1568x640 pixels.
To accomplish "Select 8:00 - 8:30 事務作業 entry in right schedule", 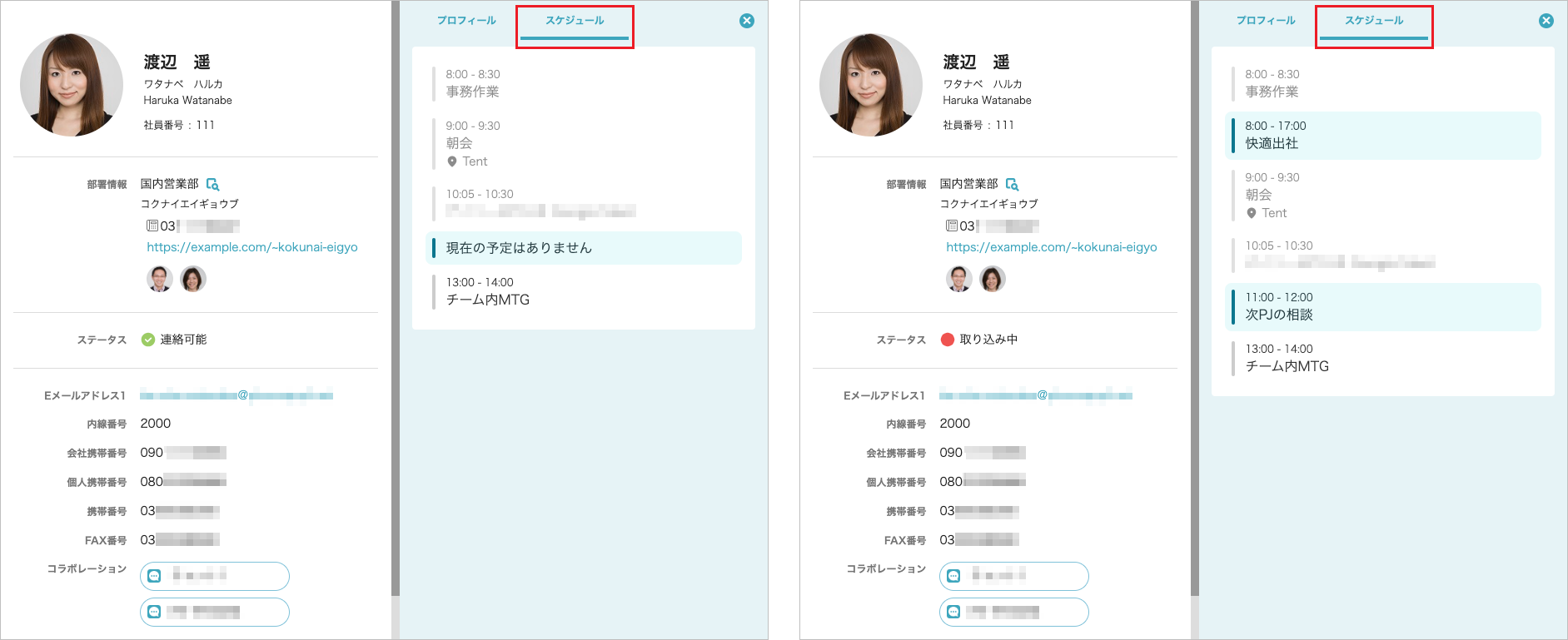I will point(1382,83).
